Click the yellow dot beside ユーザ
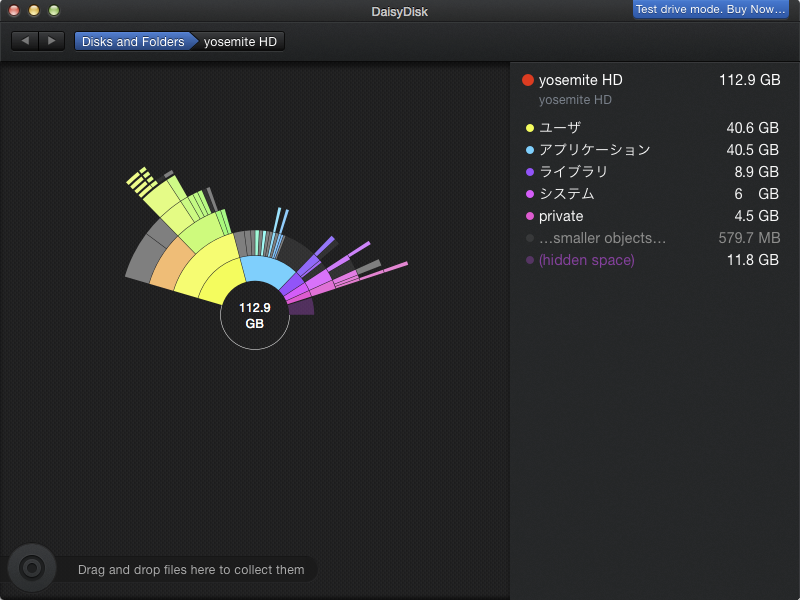 [530, 128]
